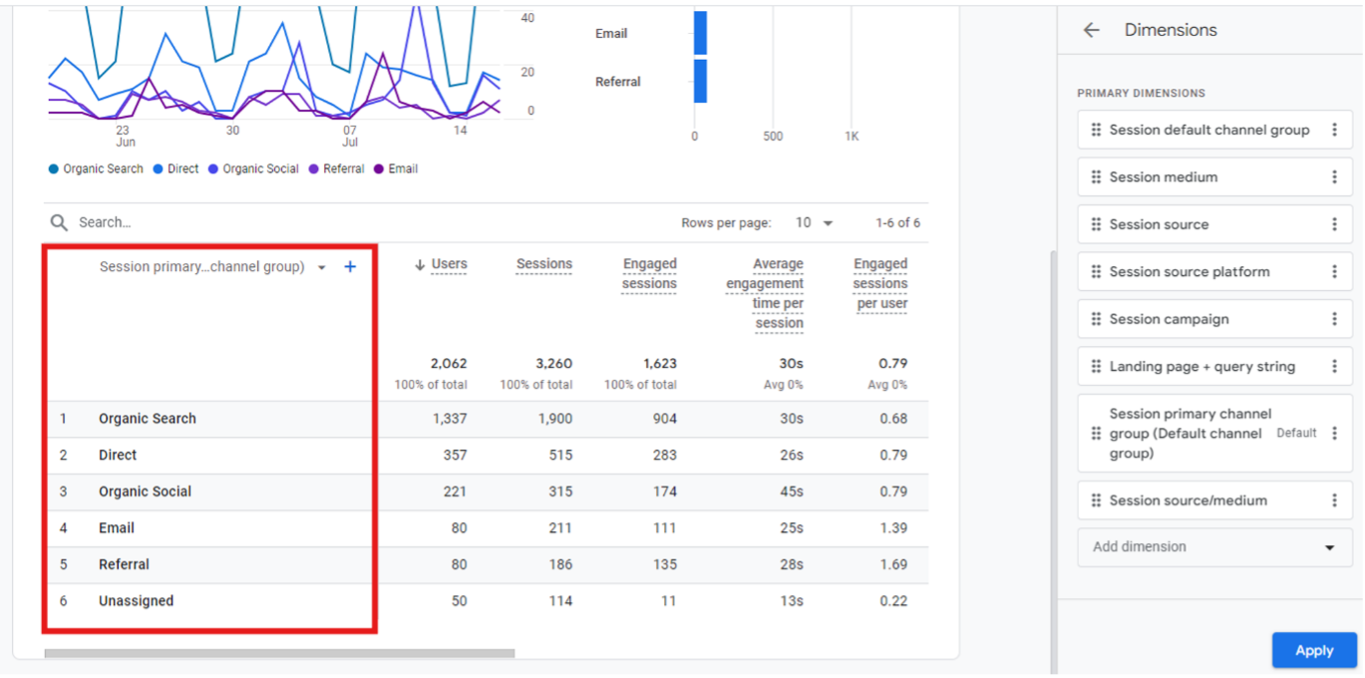
Task: Sort by Engaged sessions column header
Action: (x=649, y=274)
